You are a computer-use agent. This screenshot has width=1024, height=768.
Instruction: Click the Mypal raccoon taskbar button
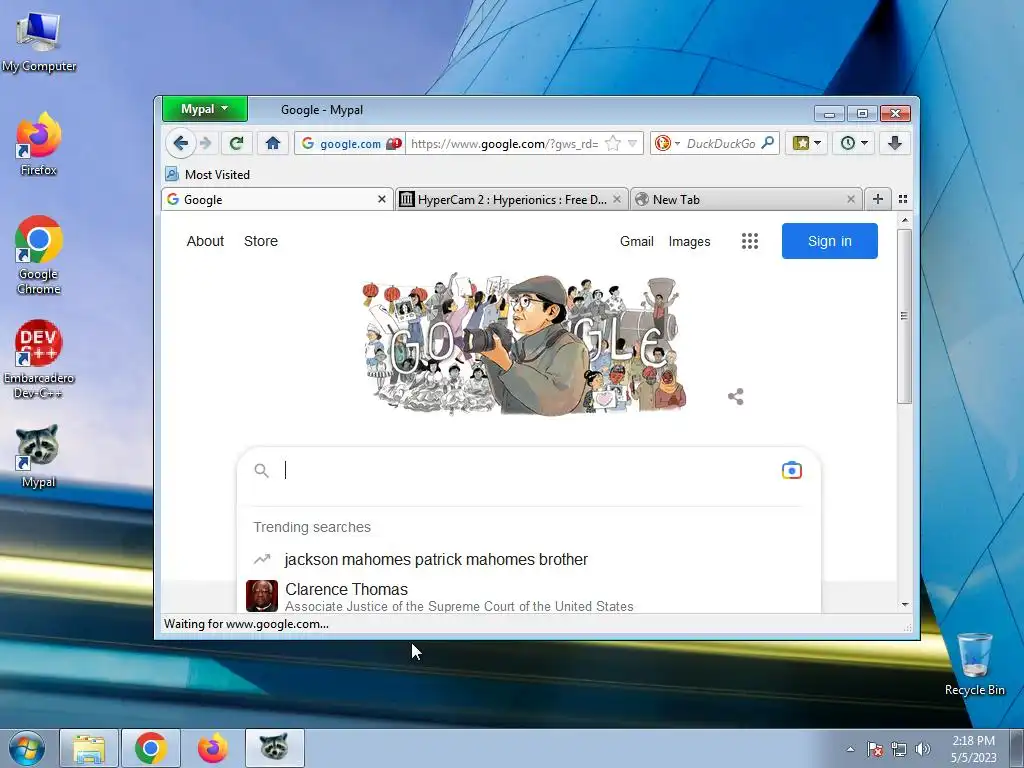click(274, 748)
